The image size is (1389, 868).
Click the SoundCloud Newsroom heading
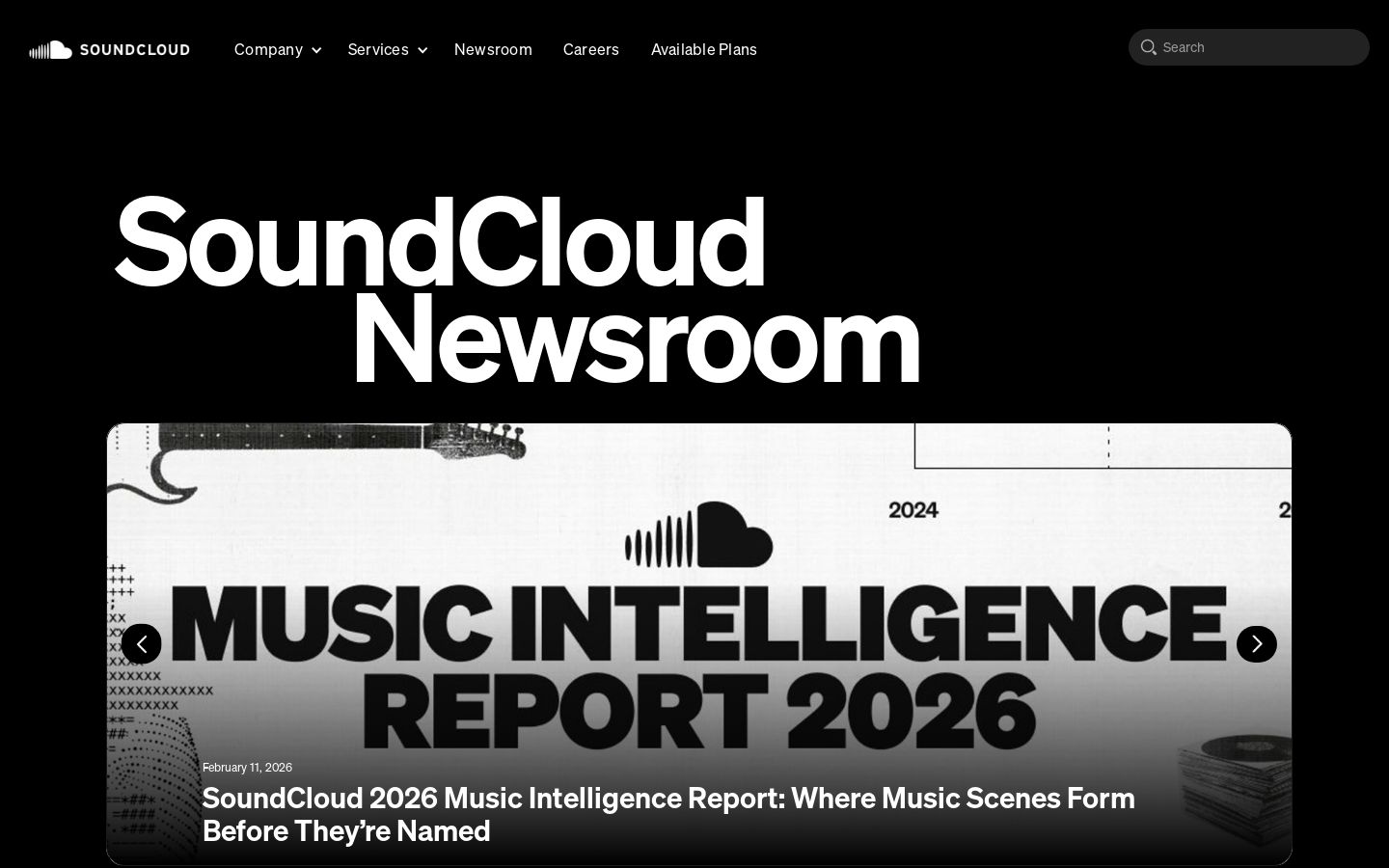(x=518, y=289)
